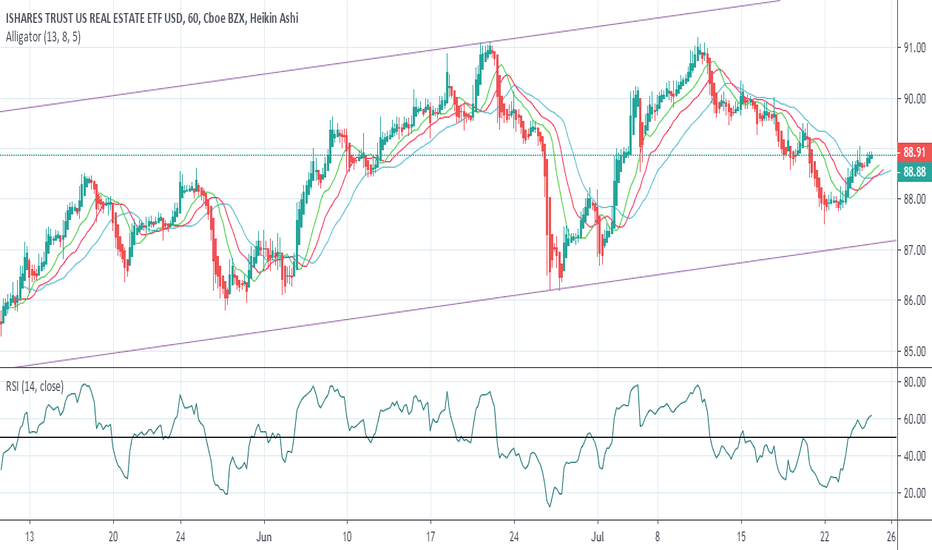Click the 85.00 price axis label
This screenshot has height=550, width=932.
pyautogui.click(x=914, y=351)
